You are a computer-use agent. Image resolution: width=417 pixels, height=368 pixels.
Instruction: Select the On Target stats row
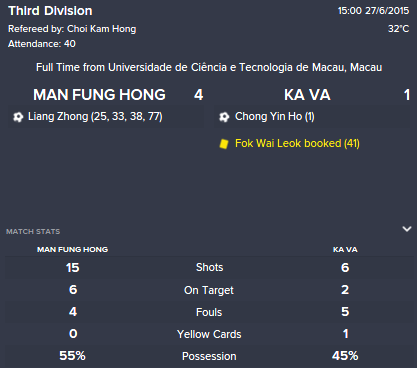tap(209, 290)
